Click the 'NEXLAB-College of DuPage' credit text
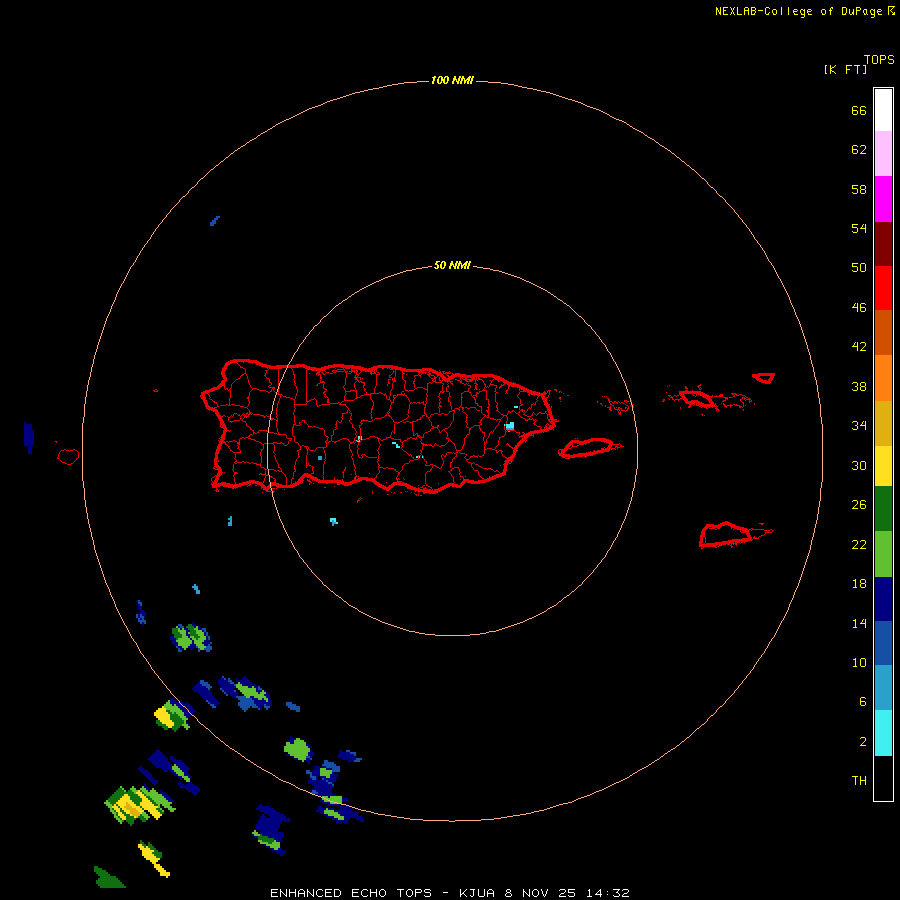 point(800,11)
